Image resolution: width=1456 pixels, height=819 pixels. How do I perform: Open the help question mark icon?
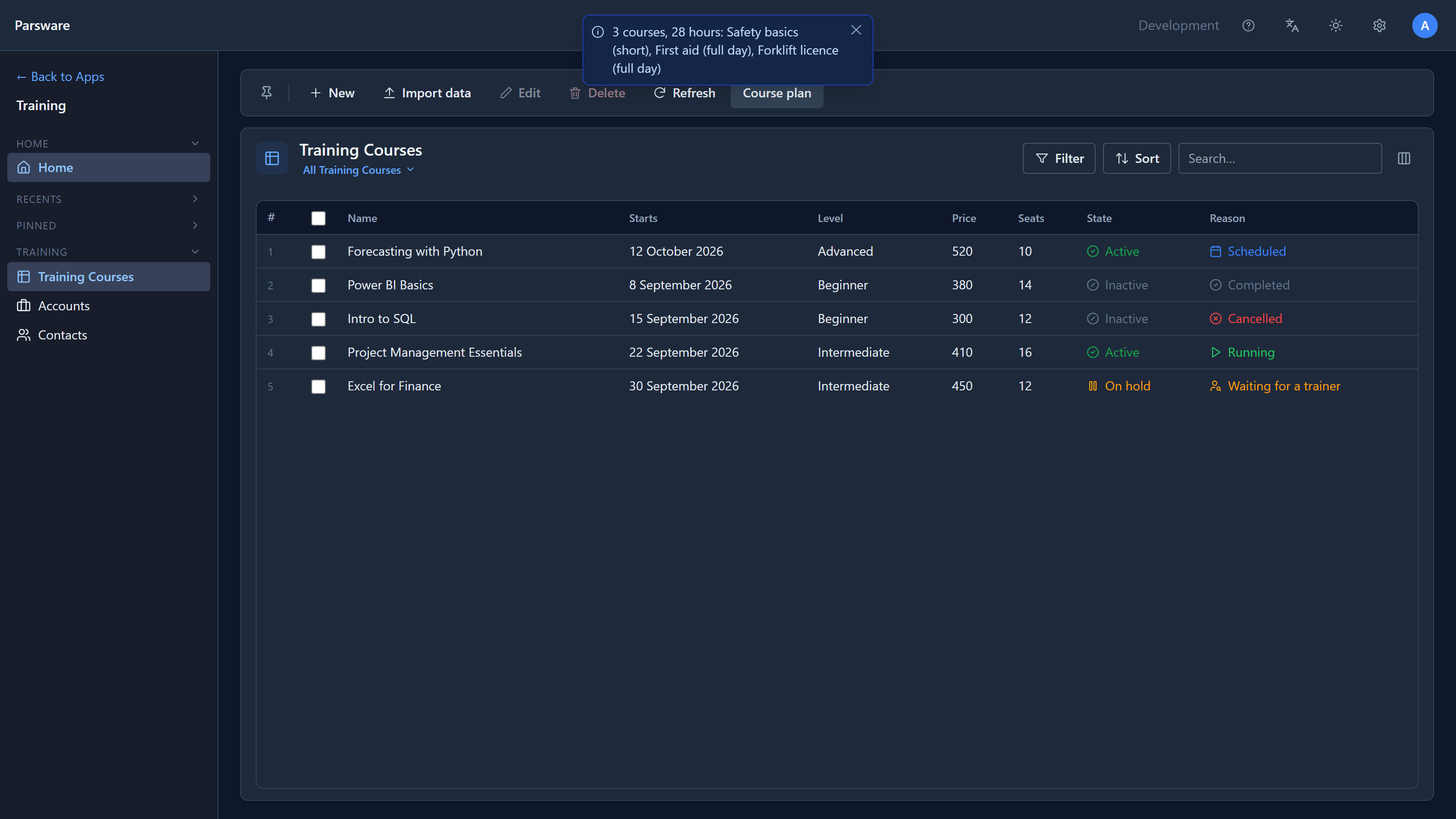coord(1248,25)
